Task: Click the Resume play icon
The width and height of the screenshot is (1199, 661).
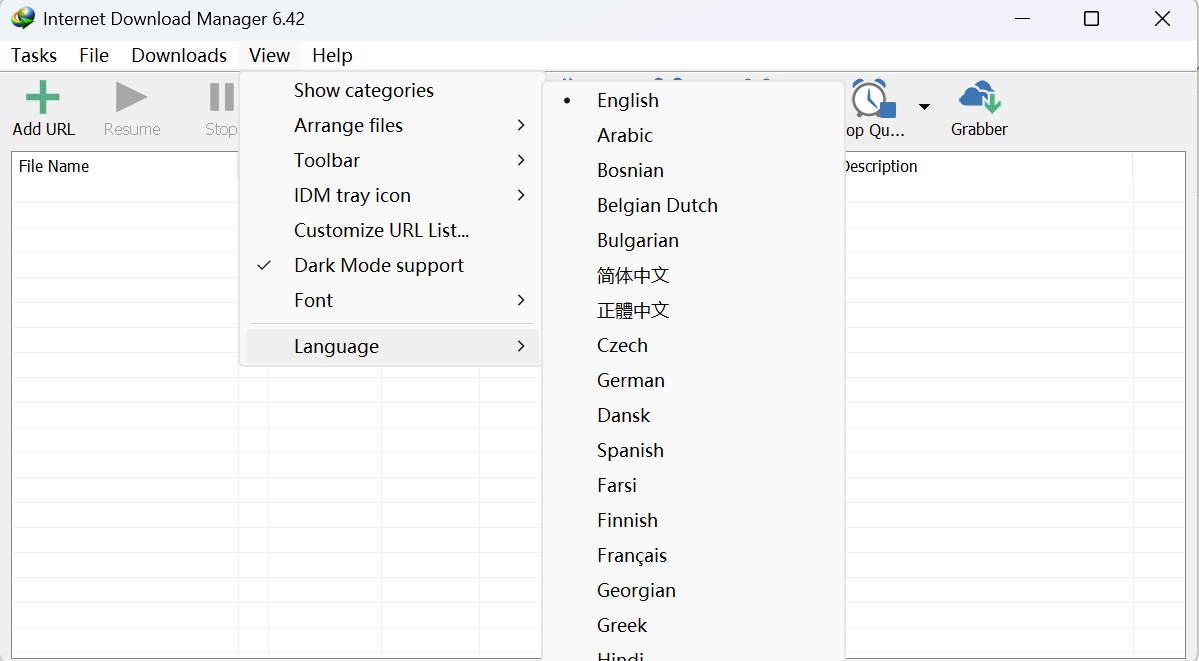Action: [x=131, y=98]
